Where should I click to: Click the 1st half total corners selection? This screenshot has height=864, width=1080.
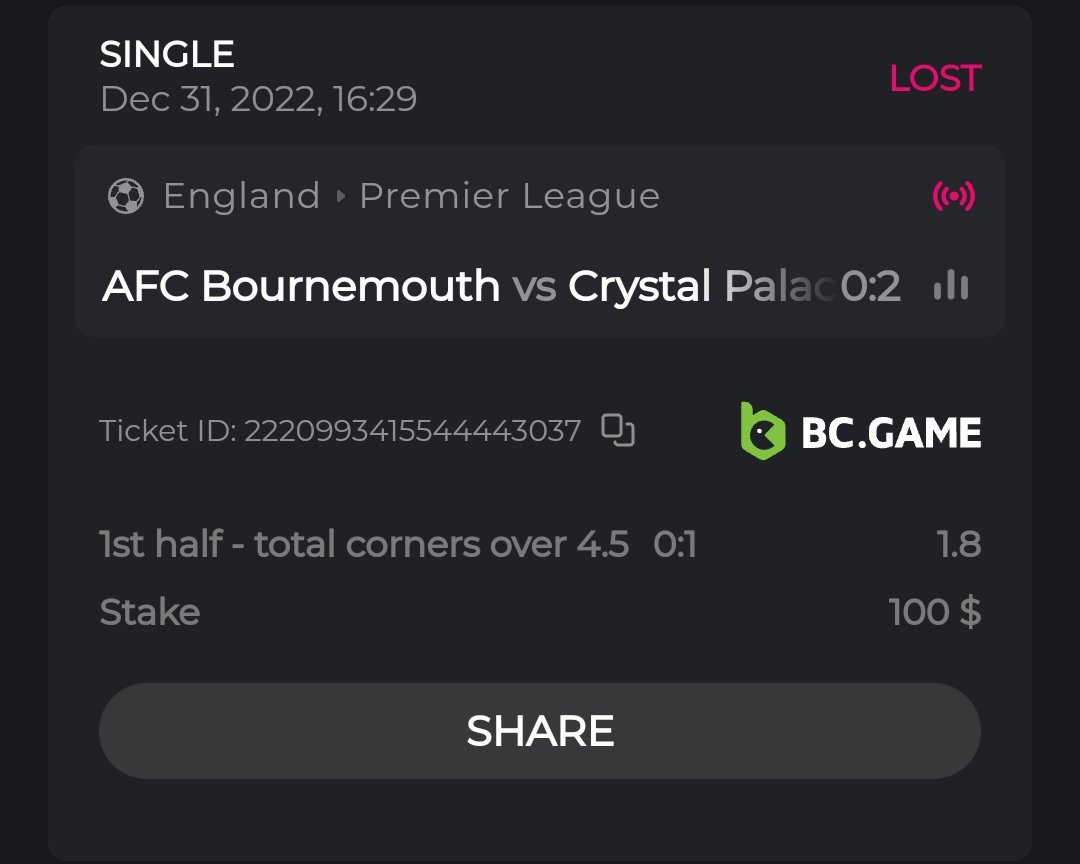364,545
